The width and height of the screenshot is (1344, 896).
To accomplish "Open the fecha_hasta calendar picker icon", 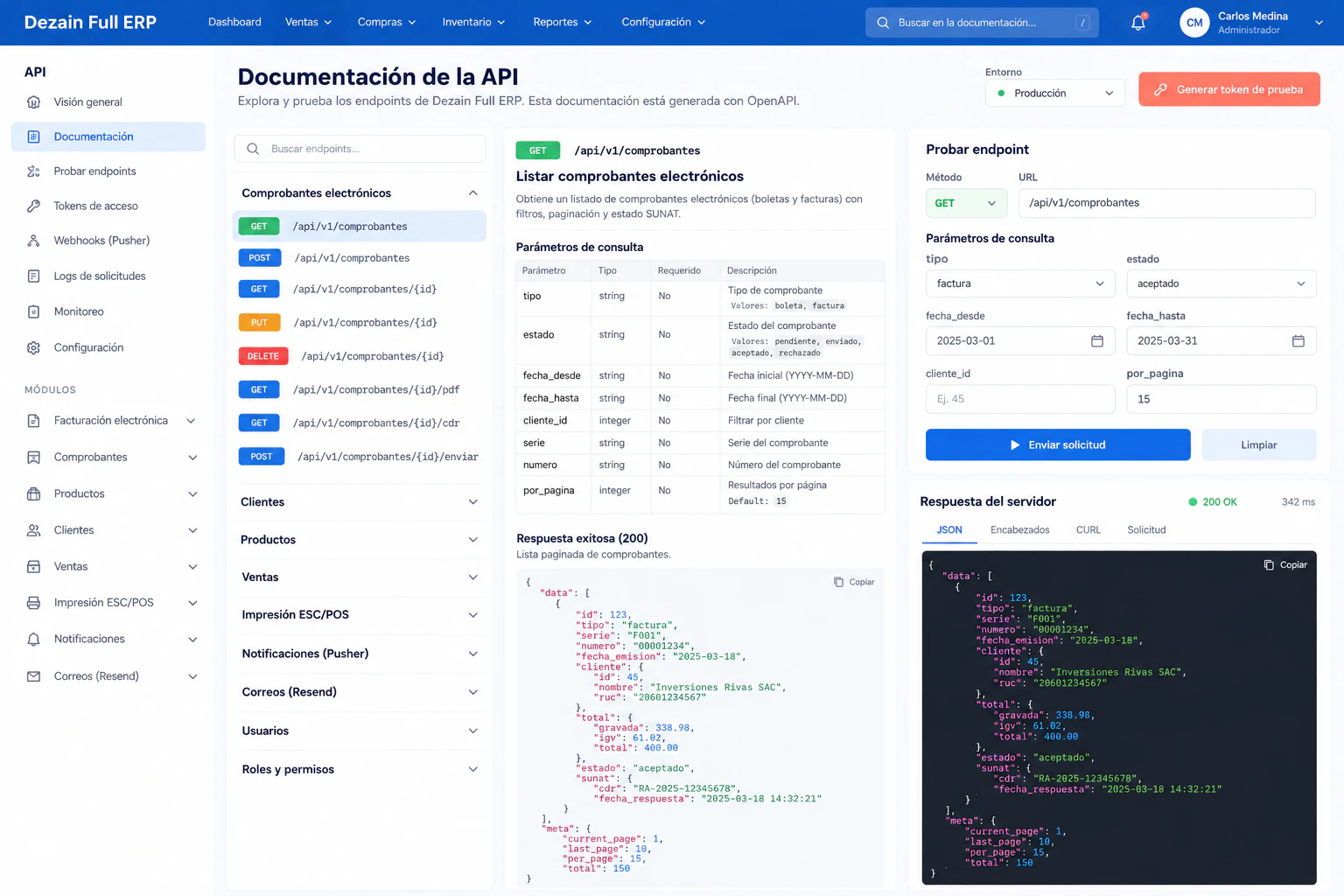I will [1298, 340].
